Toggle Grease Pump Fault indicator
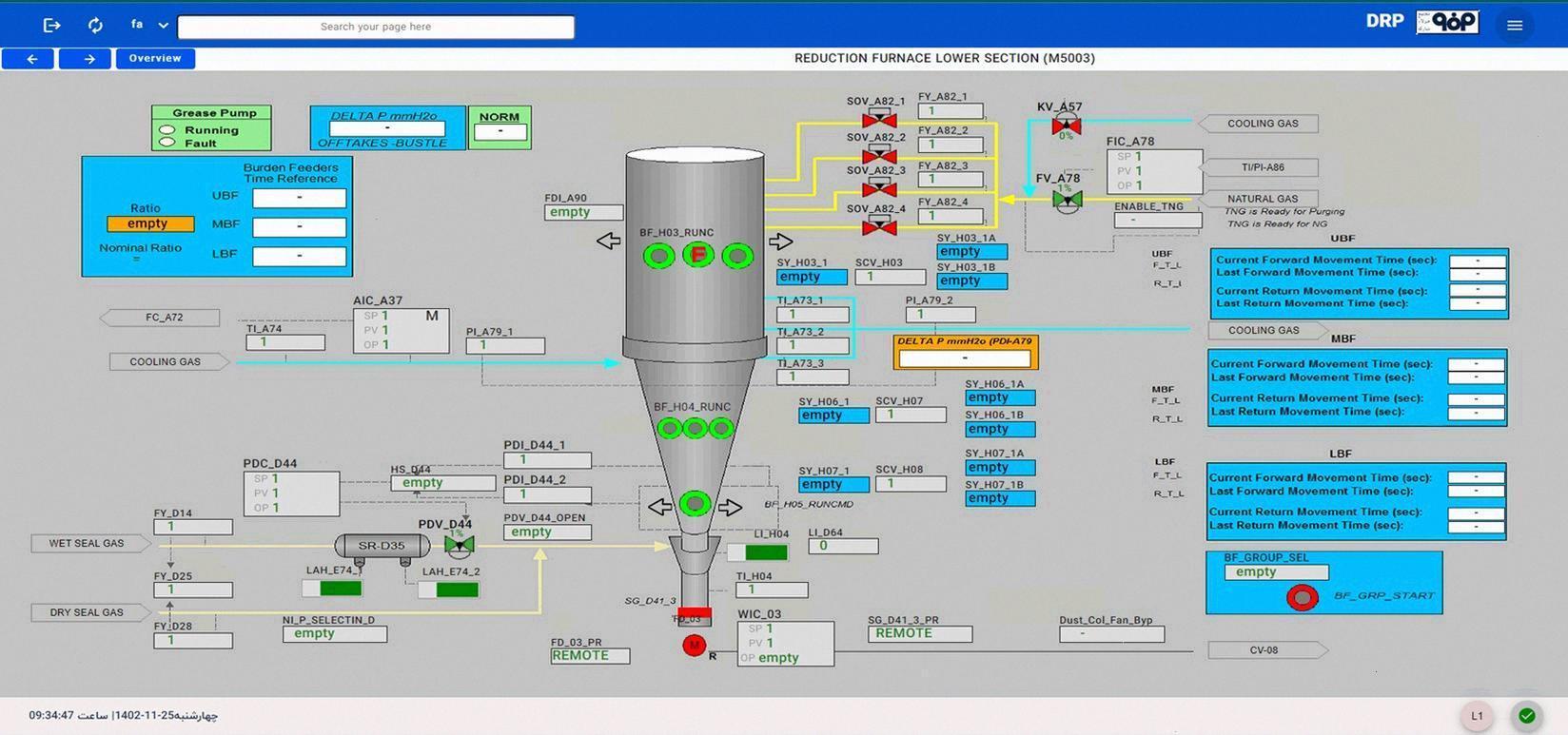Image resolution: width=1568 pixels, height=735 pixels. pyautogui.click(x=167, y=143)
